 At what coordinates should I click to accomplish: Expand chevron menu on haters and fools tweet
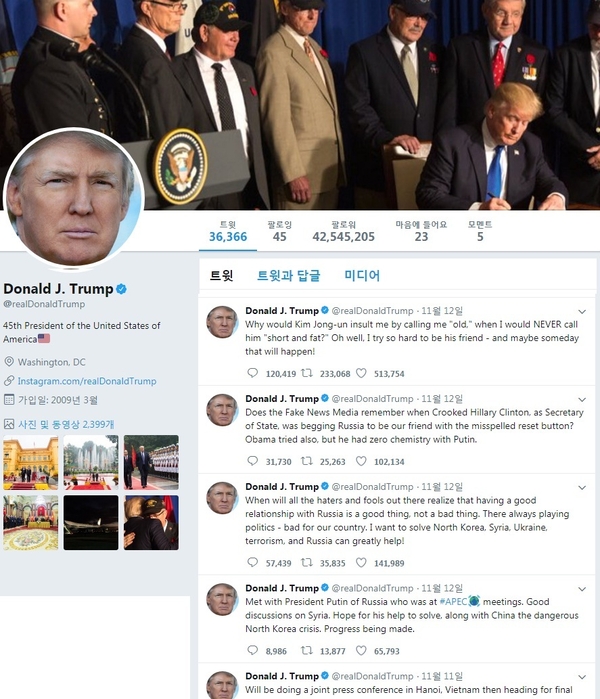click(582, 488)
